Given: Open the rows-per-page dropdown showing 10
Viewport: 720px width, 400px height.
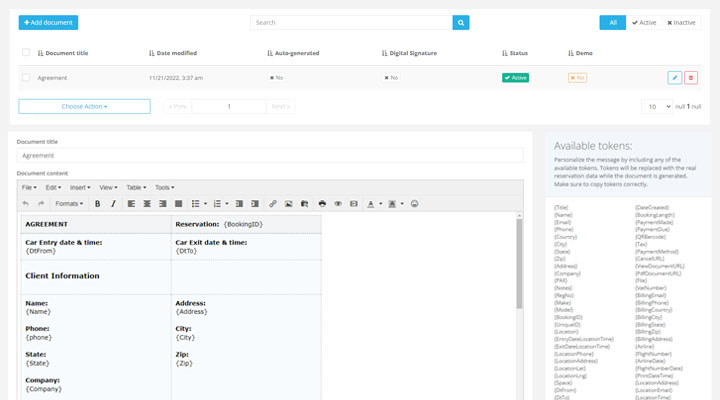Looking at the screenshot, I should pyautogui.click(x=657, y=107).
